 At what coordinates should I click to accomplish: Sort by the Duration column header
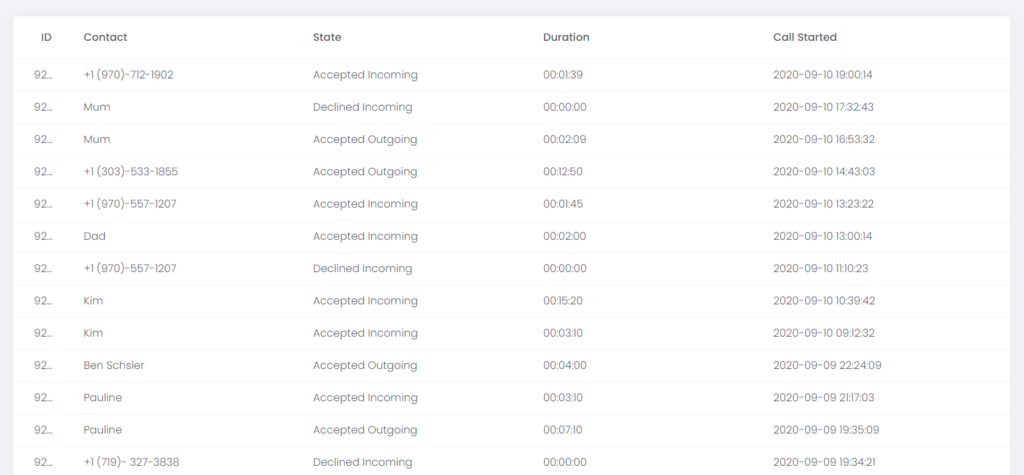(566, 37)
